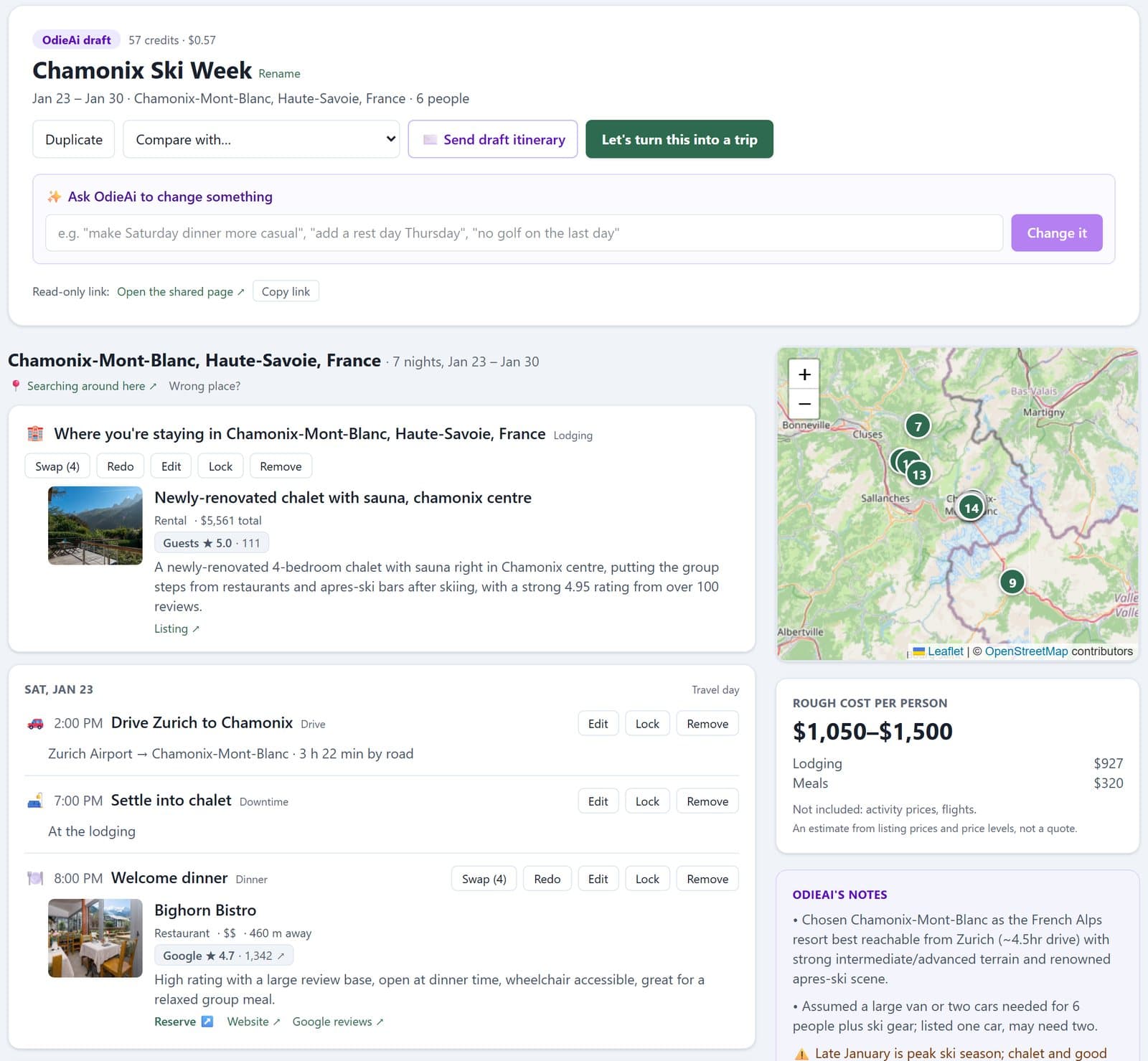Viewport: 1148px width, 1061px height.
Task: Lock the Settle into chalet item
Action: coord(647,801)
